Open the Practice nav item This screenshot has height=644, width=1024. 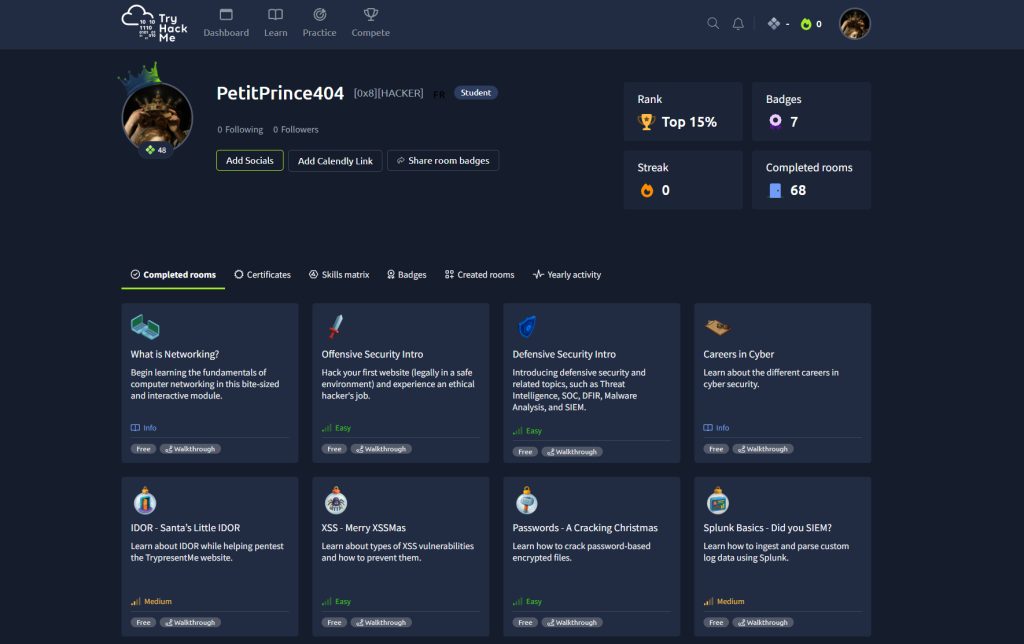(x=319, y=24)
